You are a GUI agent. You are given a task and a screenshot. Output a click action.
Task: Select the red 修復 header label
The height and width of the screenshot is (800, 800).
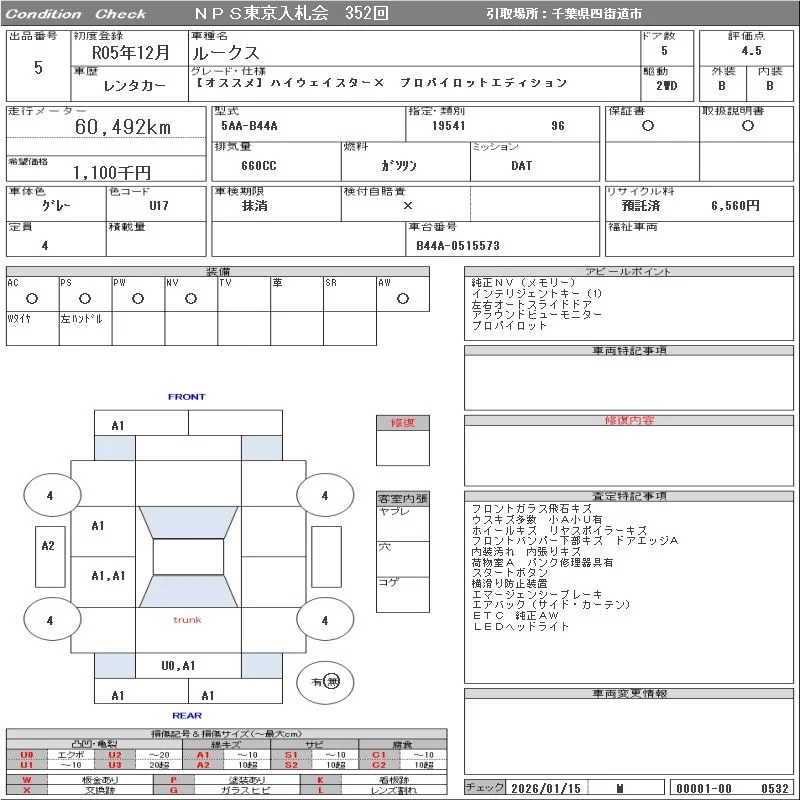(402, 423)
